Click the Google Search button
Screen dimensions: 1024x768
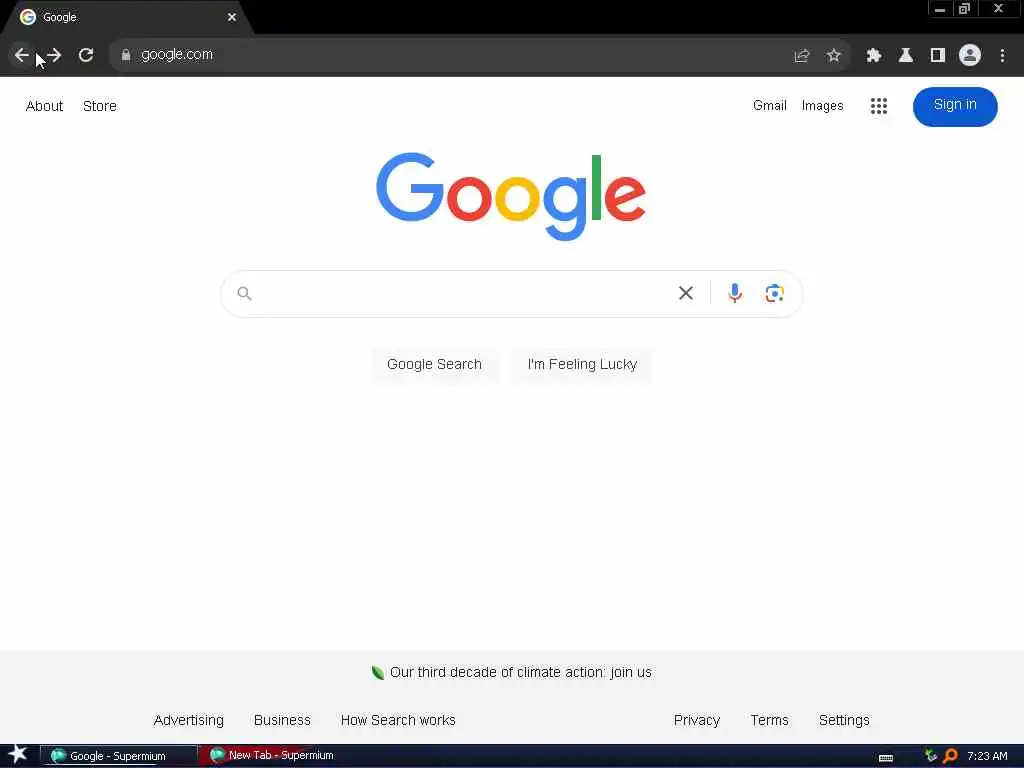tap(434, 364)
